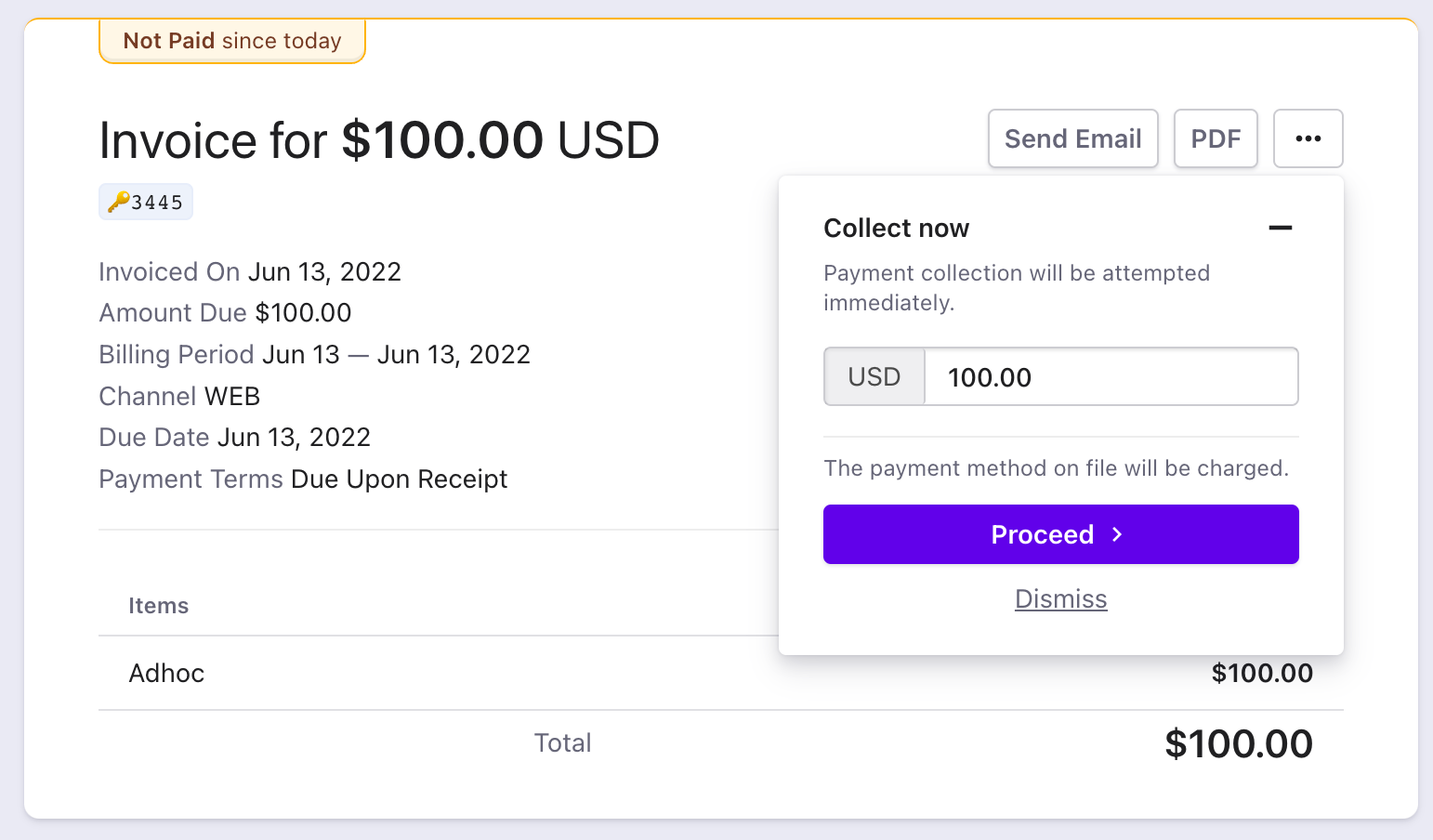Click the Due Date Jun 13, 2022 value
Screen dimensions: 1433x840
tap(294, 438)
